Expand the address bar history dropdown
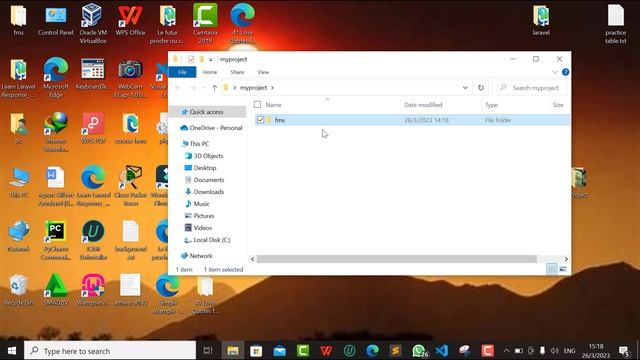This screenshot has width=640, height=360. pos(465,87)
